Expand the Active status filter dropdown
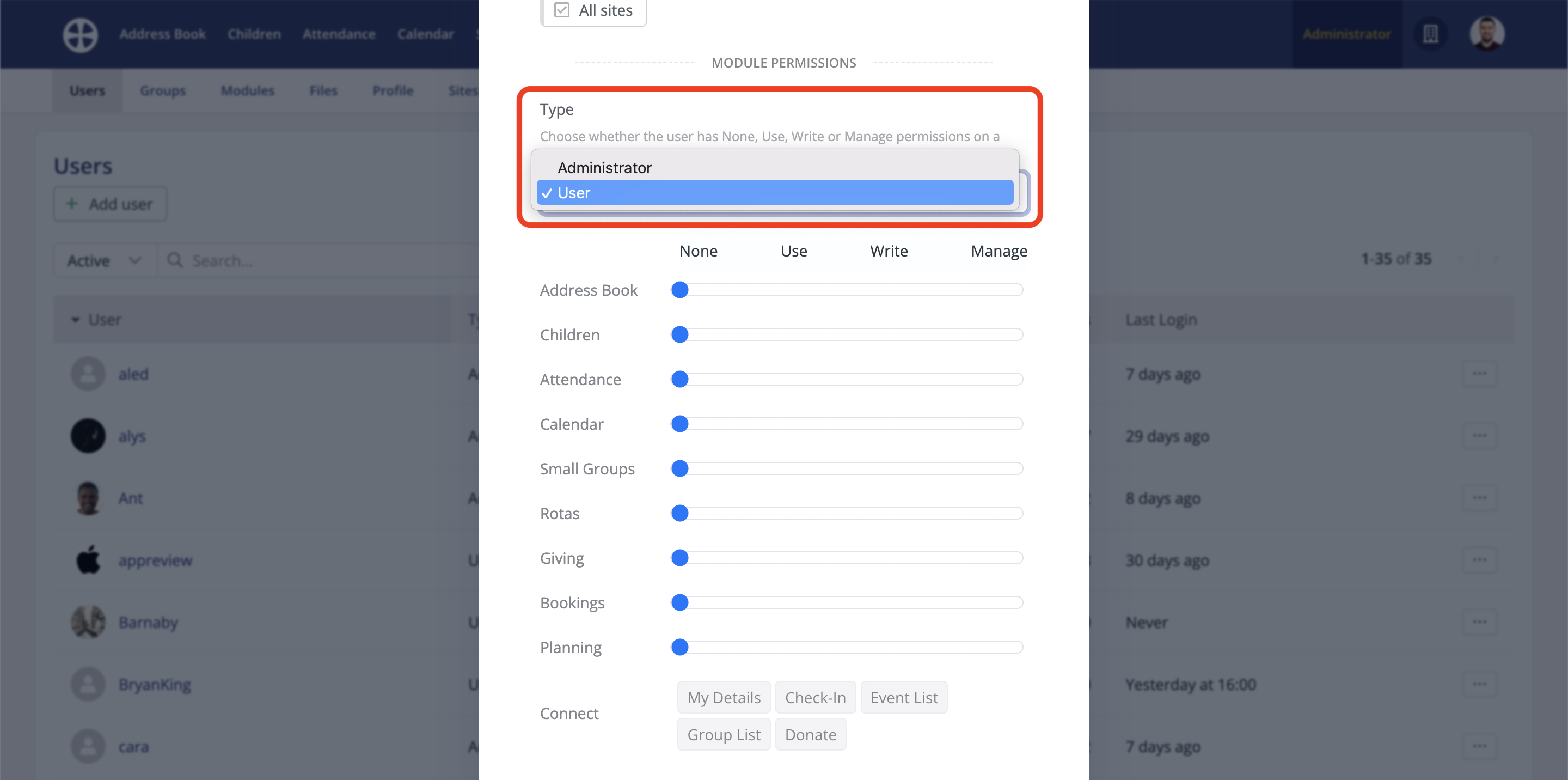 coord(105,260)
